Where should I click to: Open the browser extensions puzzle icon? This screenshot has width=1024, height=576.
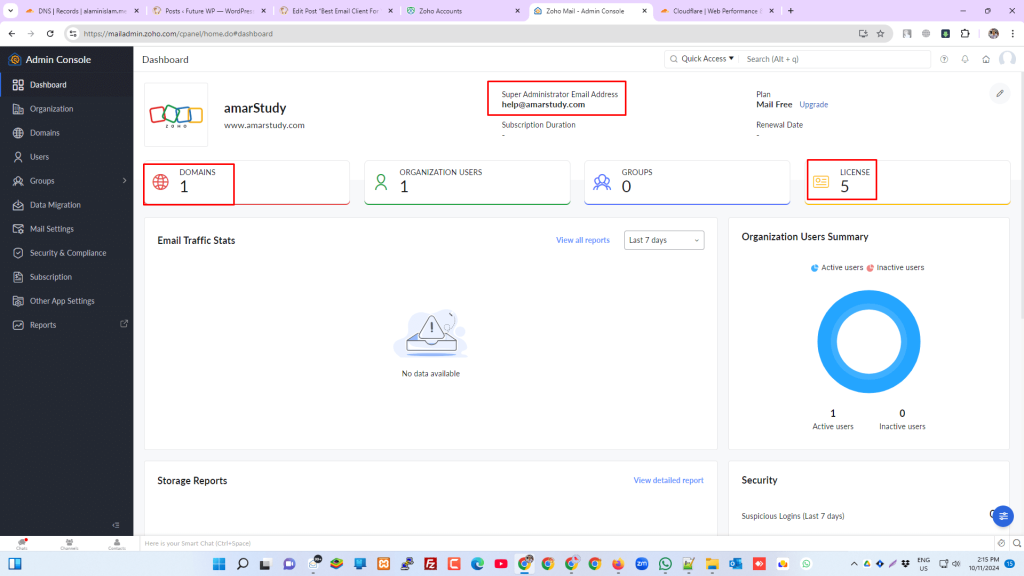pos(965,34)
